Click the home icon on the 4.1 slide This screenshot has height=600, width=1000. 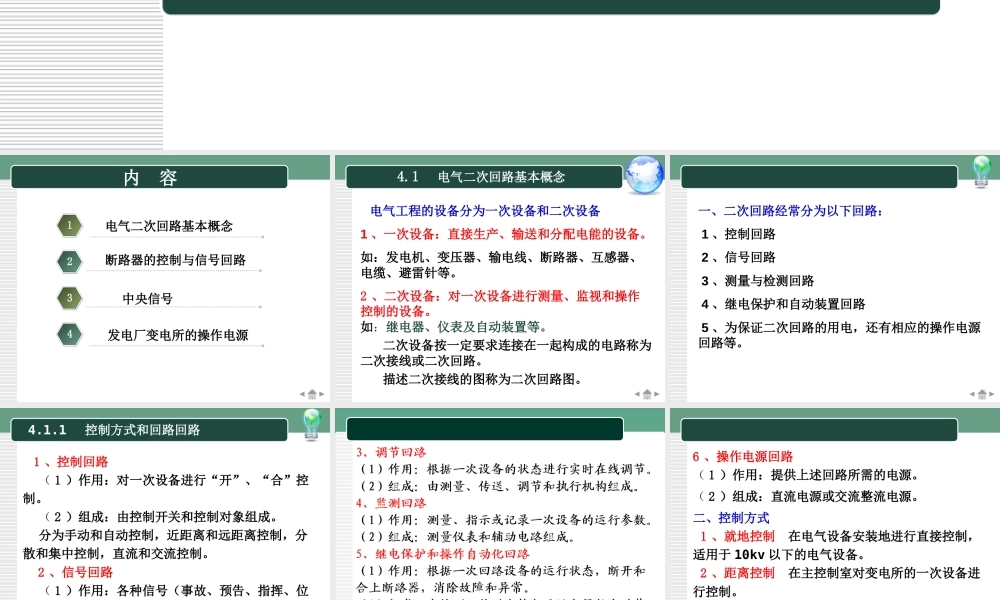[647, 394]
